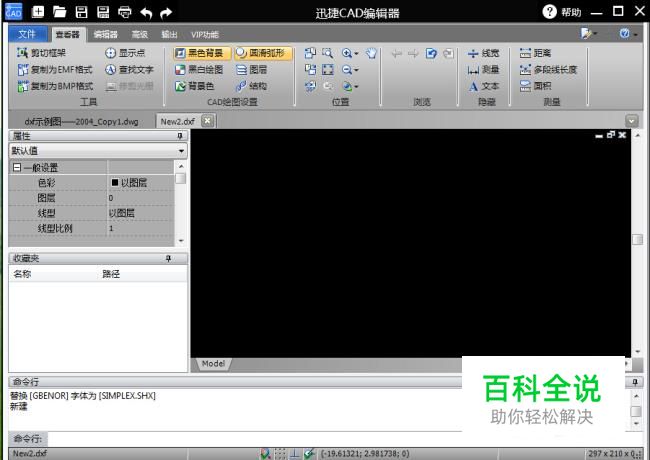The width and height of the screenshot is (650, 460).
Task: Collapse the 一般设置 property group
Action: tap(17, 168)
